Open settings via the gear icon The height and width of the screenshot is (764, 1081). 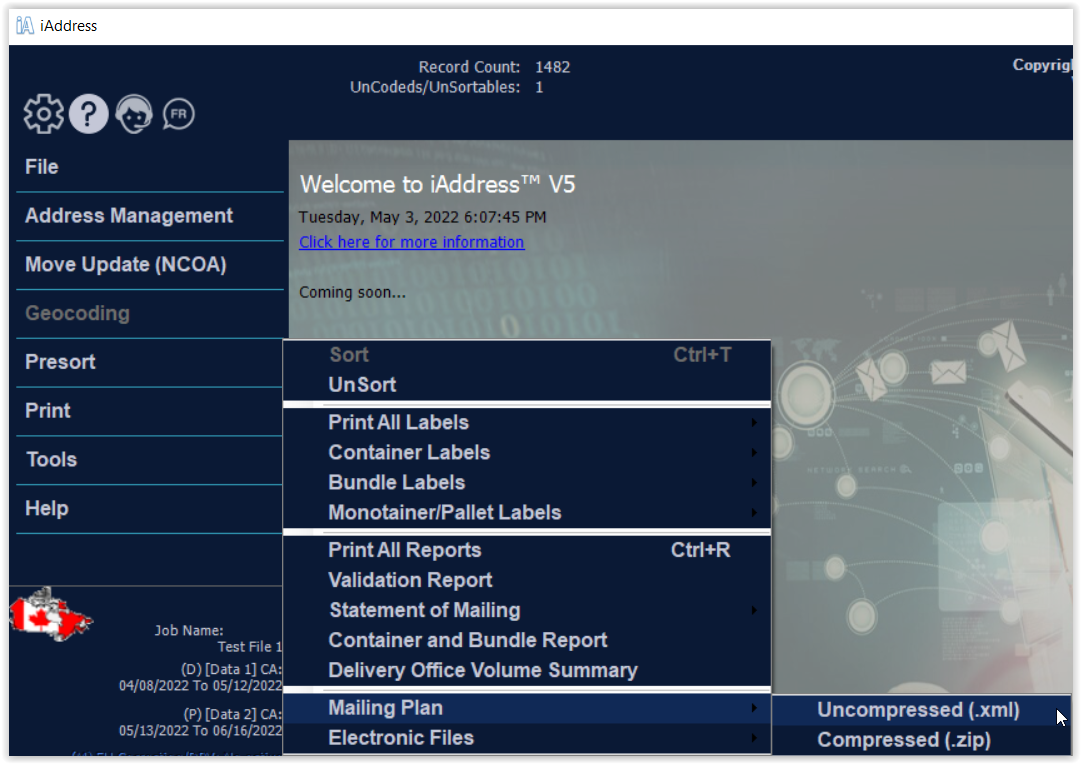(43, 114)
